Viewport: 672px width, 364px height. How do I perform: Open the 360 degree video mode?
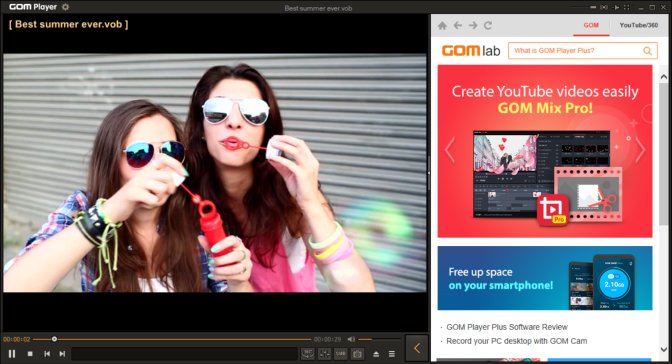coord(307,354)
